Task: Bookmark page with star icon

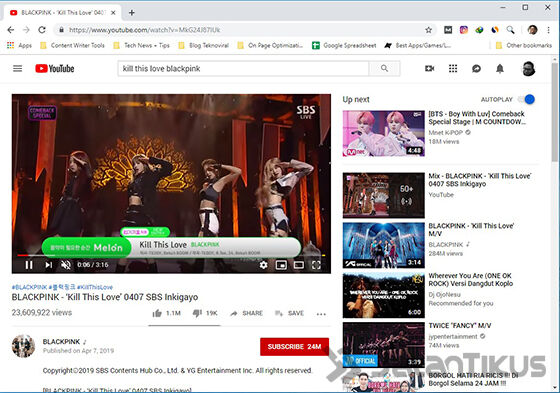Action: pyautogui.click(x=429, y=30)
